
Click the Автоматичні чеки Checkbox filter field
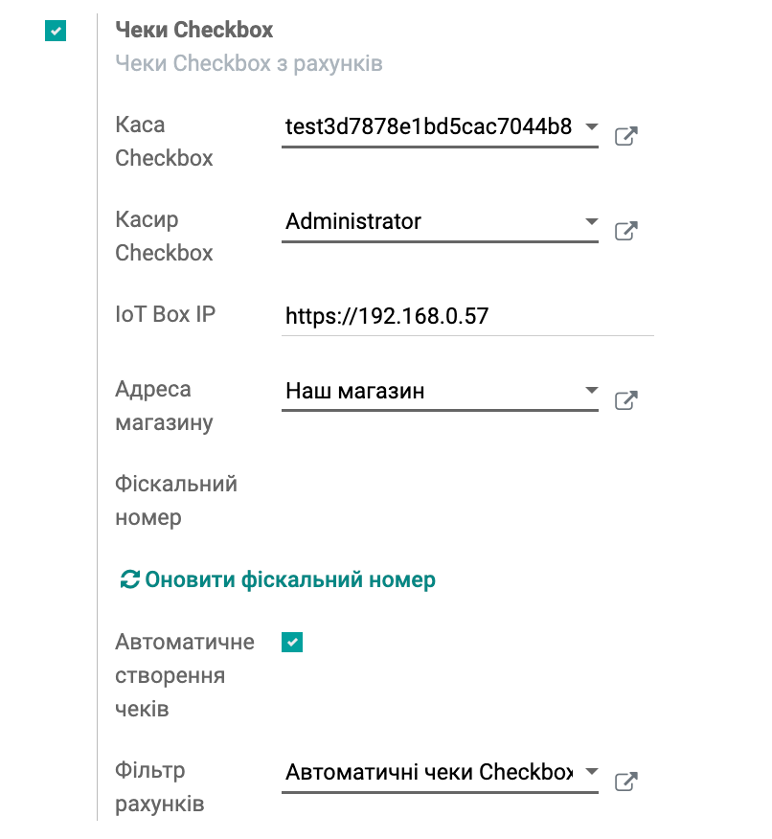[428, 772]
